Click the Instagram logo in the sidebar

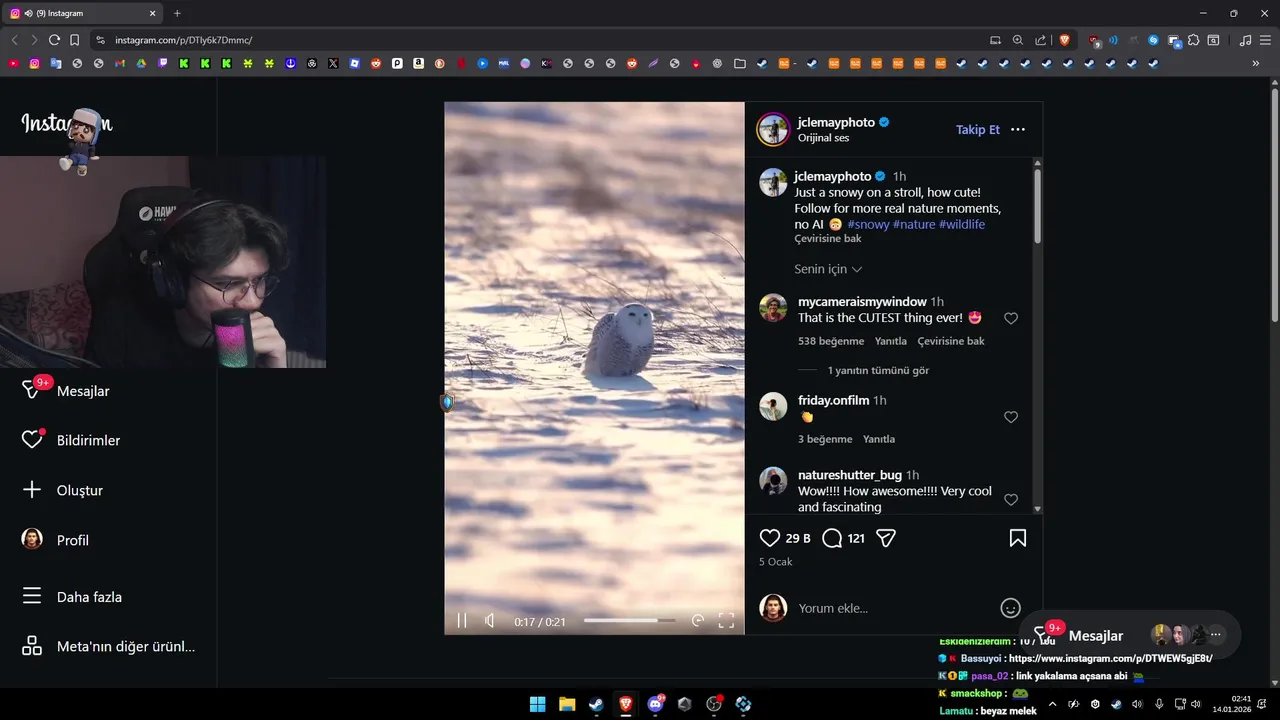(x=66, y=124)
